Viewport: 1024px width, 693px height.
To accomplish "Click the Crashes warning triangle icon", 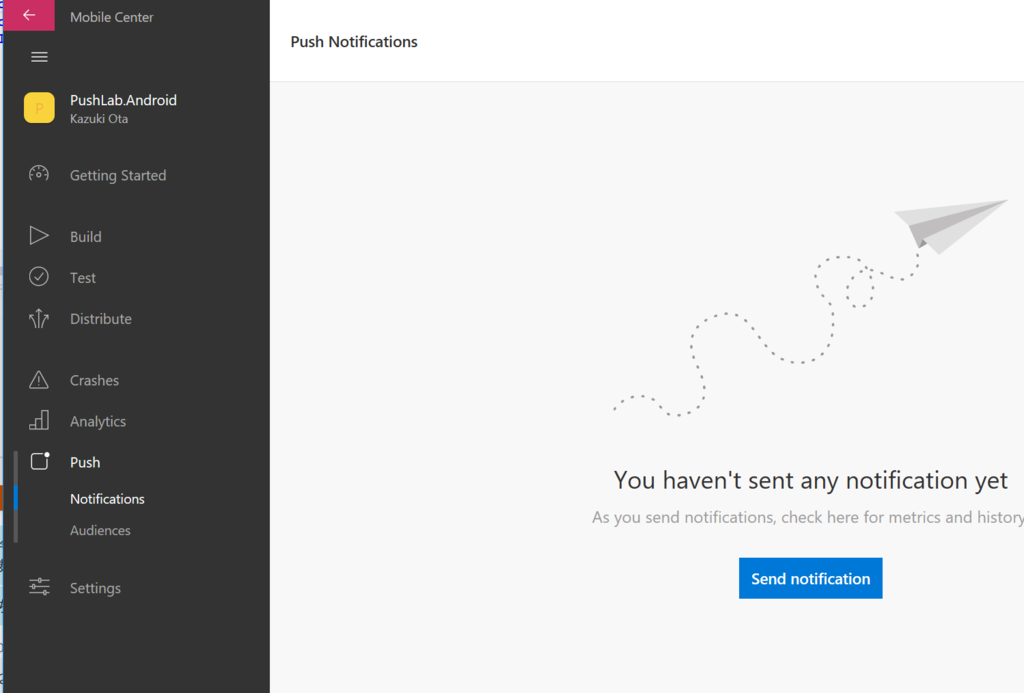I will click(x=39, y=379).
